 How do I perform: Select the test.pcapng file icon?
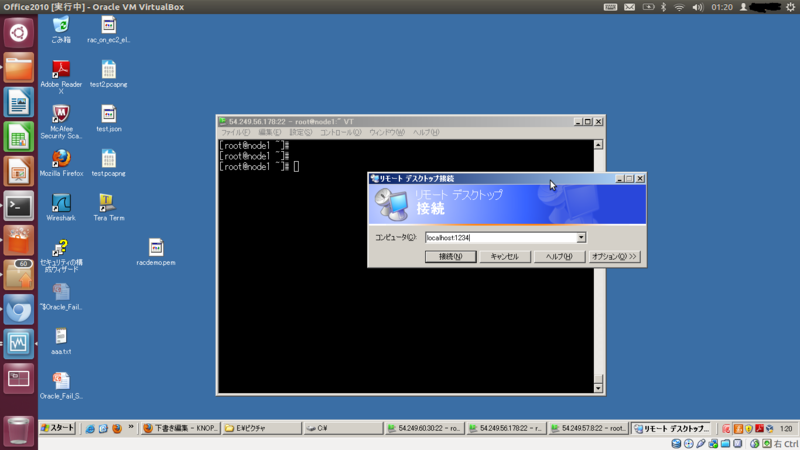[109, 163]
